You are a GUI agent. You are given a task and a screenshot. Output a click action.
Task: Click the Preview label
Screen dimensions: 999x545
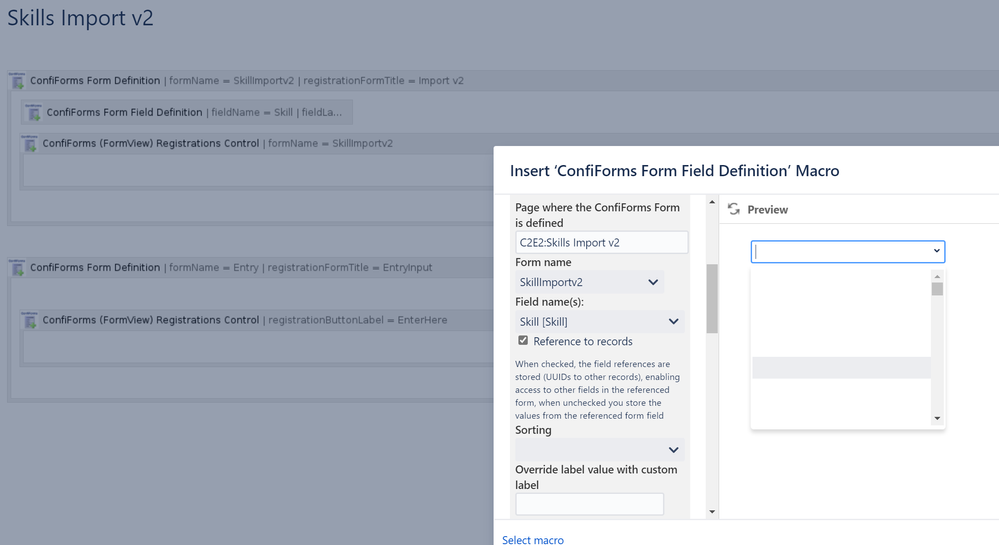(768, 210)
